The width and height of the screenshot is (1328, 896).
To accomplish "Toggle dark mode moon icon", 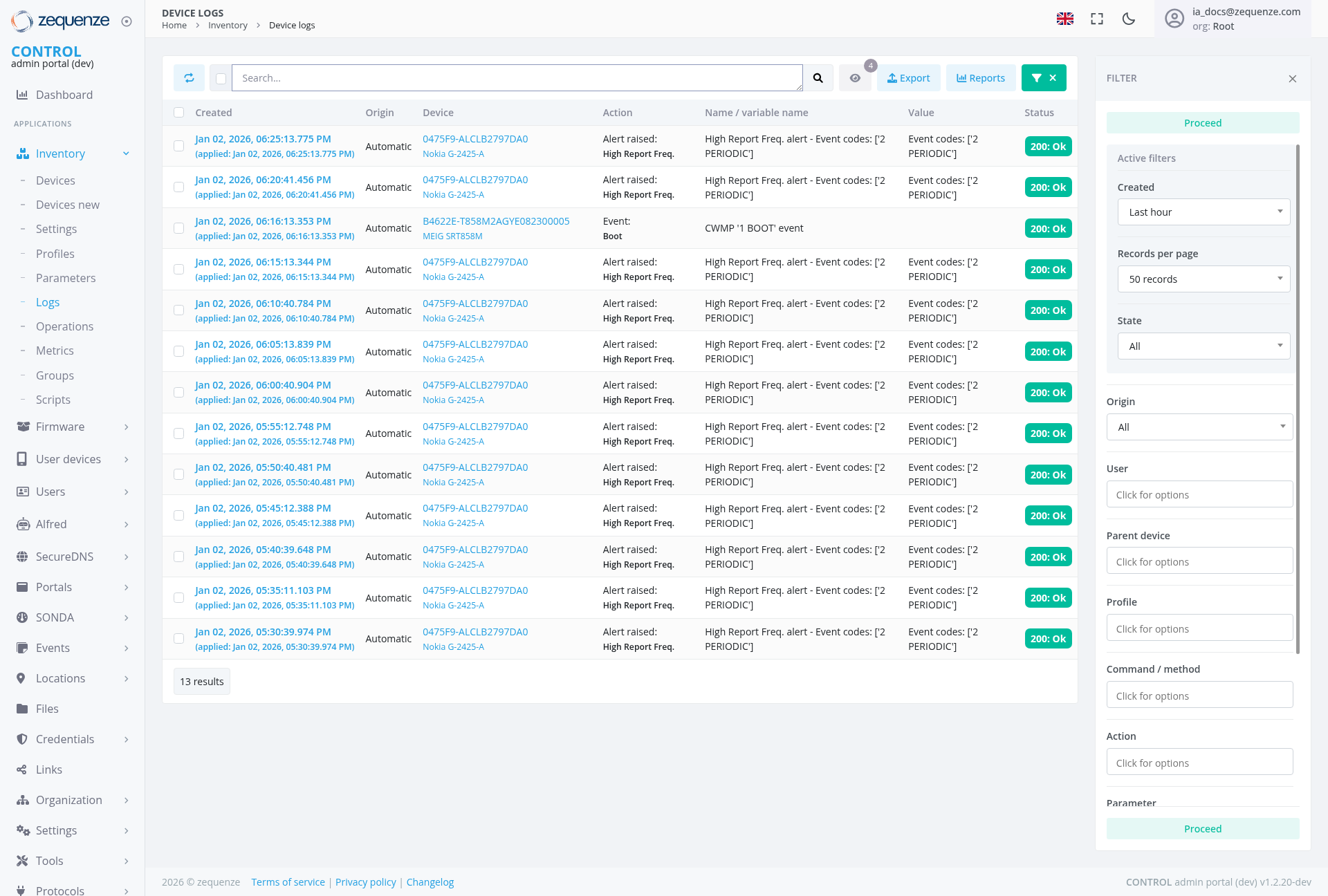I will pyautogui.click(x=1129, y=19).
